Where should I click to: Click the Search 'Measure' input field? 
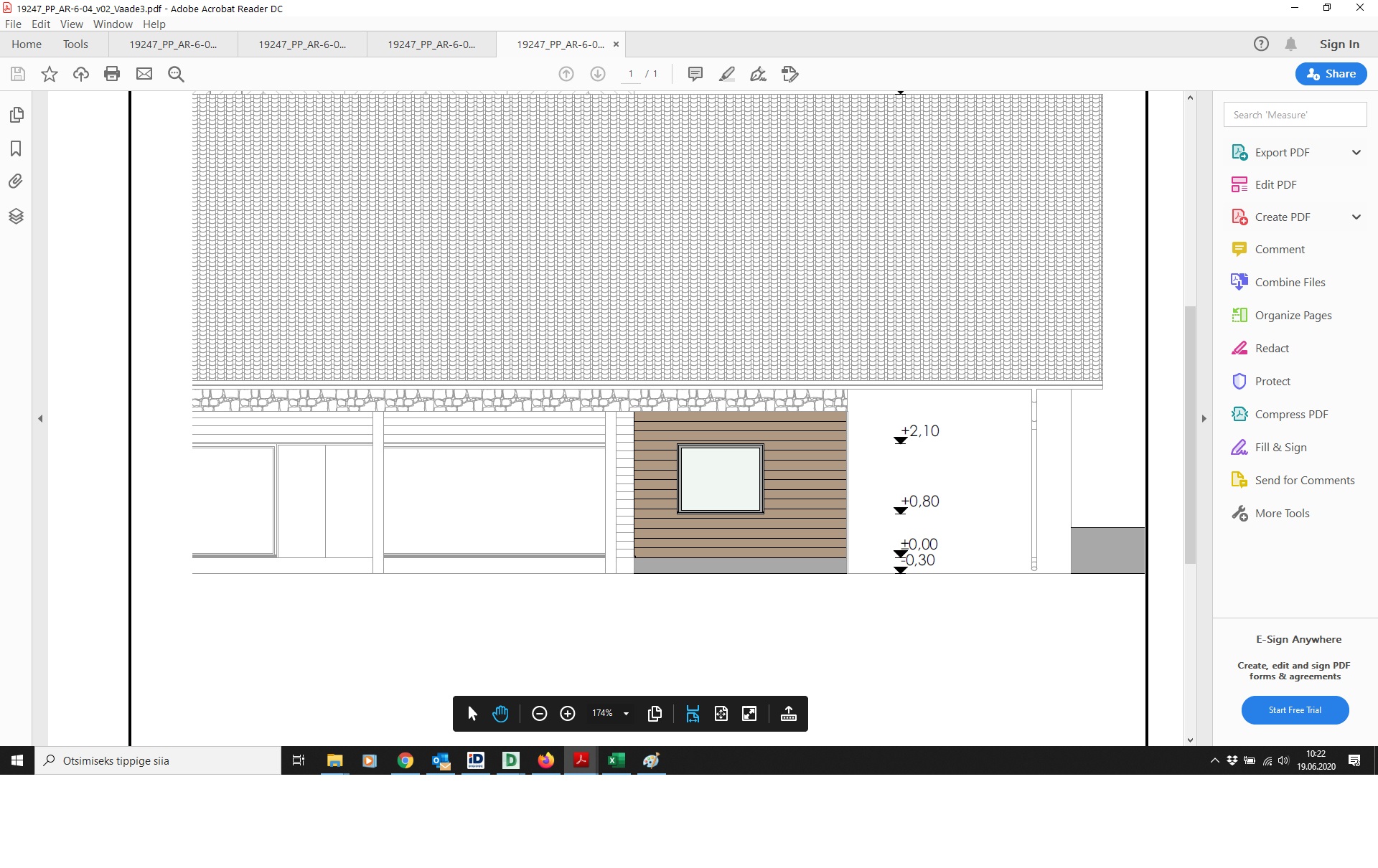tap(1295, 115)
